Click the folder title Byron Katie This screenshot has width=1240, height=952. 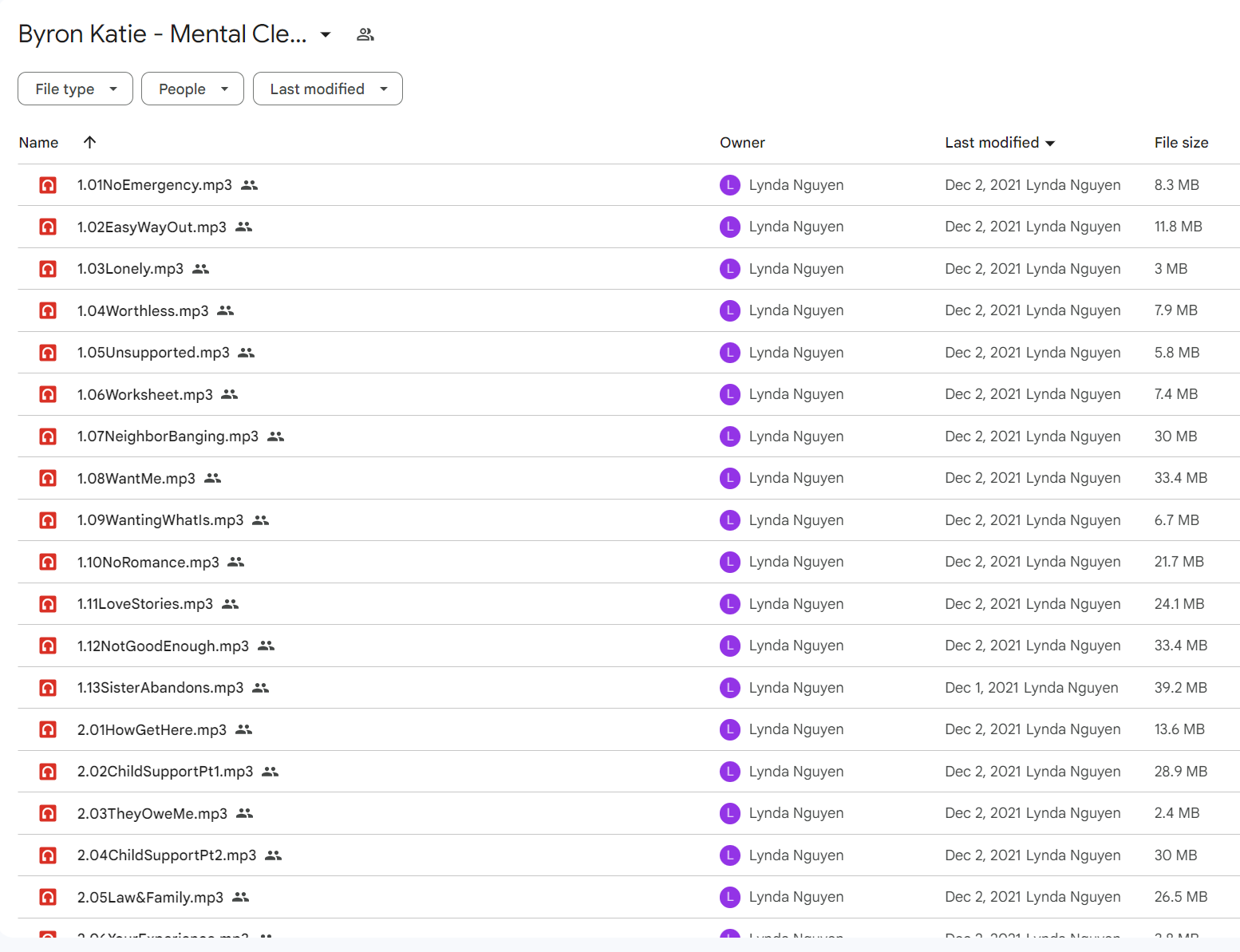(x=163, y=34)
